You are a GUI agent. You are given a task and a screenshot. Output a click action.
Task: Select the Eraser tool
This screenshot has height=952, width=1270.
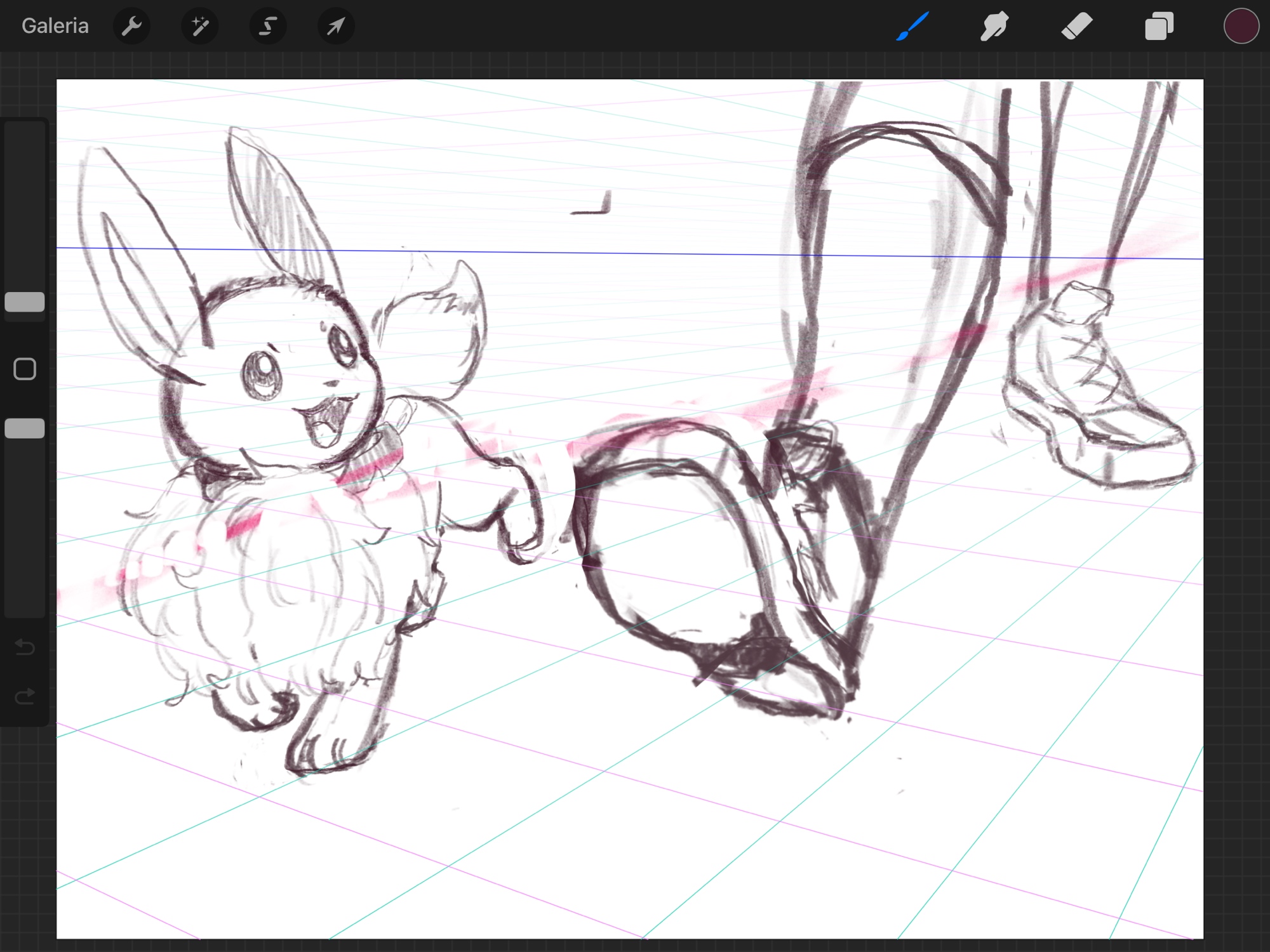click(1076, 26)
